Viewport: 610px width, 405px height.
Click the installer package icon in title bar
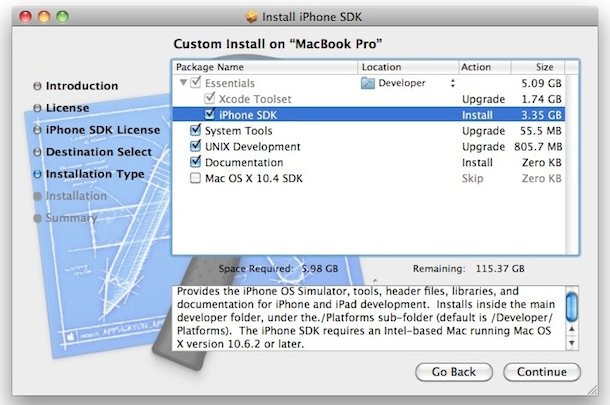(x=252, y=17)
